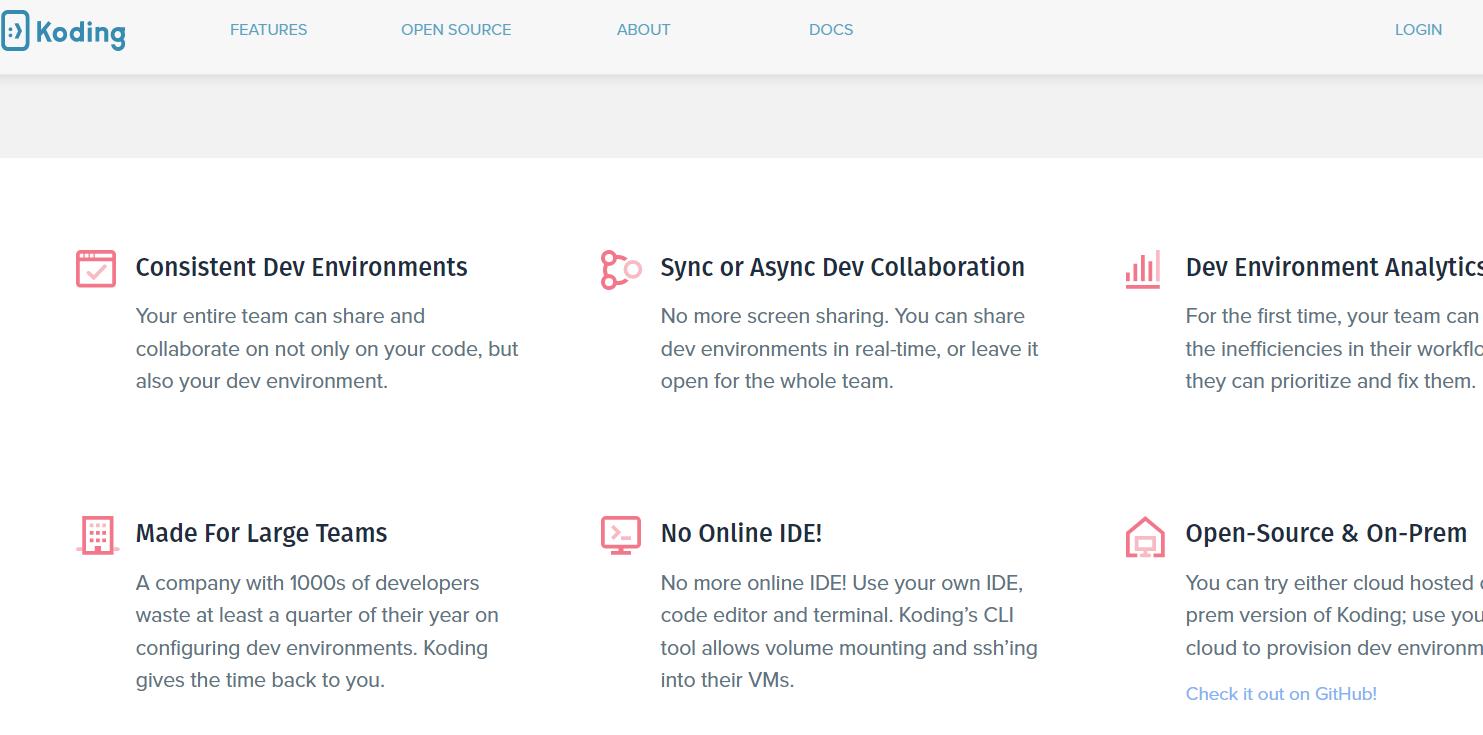Click the house On-Prem icon
Screen dimensions: 1483x735
(x=1145, y=536)
